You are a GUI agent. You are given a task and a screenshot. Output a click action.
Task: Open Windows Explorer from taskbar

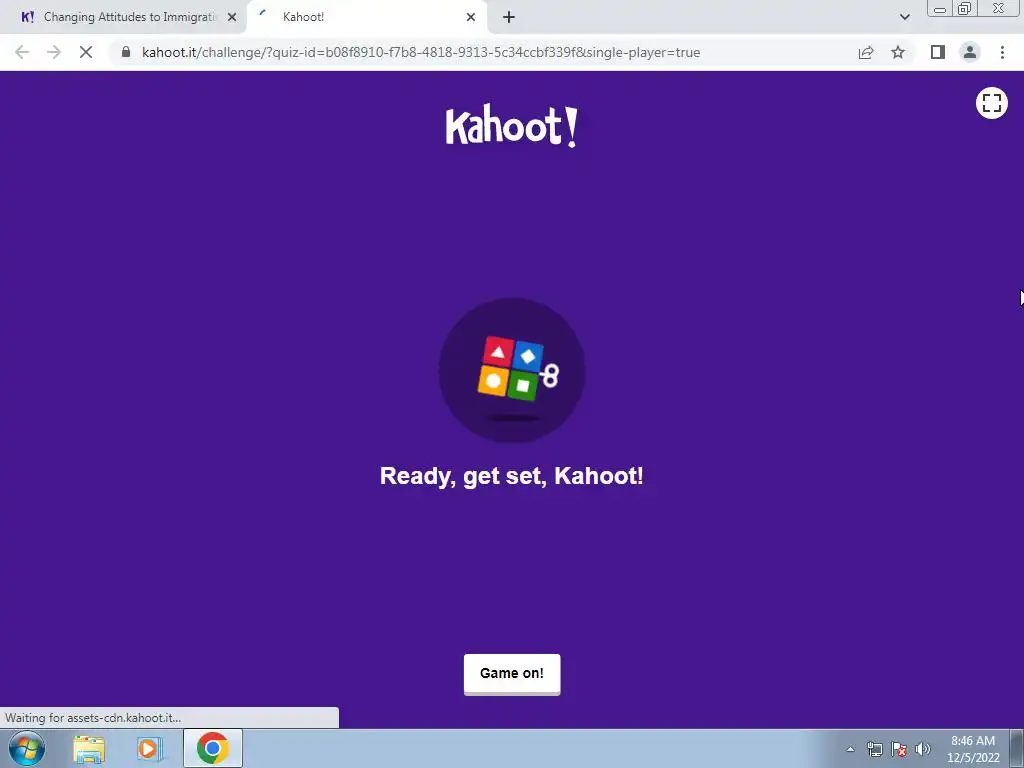coord(89,748)
